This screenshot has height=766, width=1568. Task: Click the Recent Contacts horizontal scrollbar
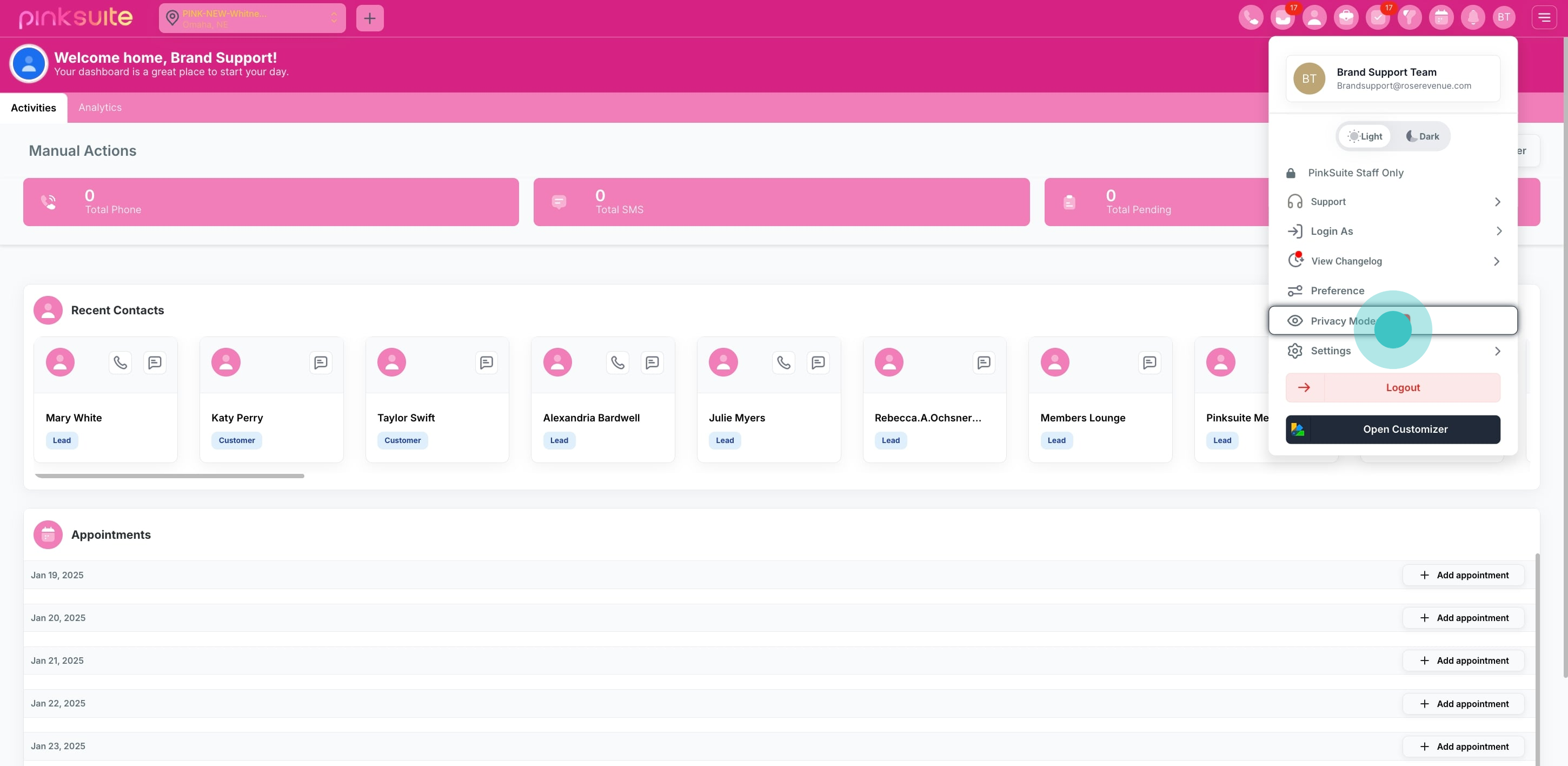tap(169, 476)
